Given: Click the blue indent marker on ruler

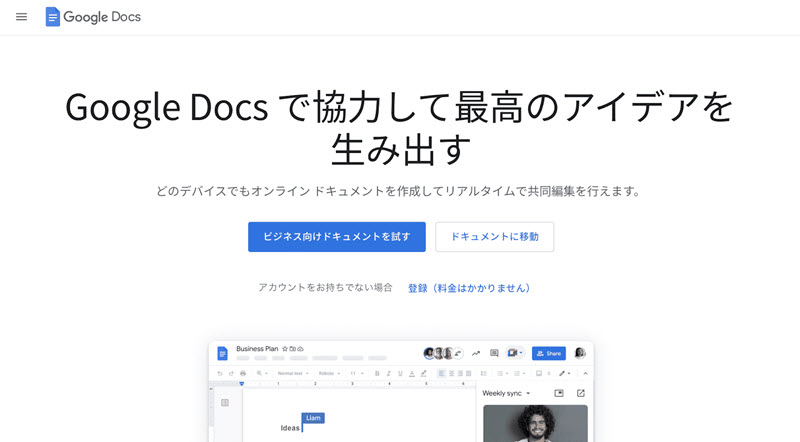Looking at the screenshot, I should click(242, 383).
